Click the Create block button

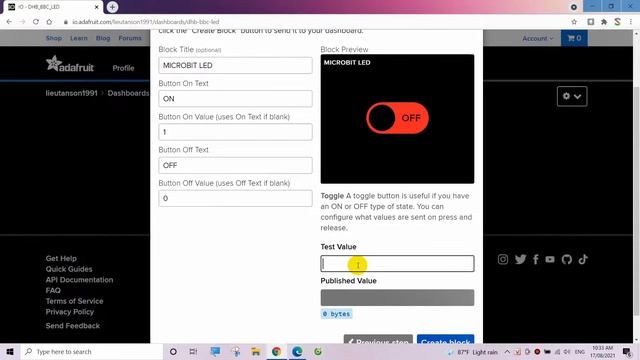(445, 340)
